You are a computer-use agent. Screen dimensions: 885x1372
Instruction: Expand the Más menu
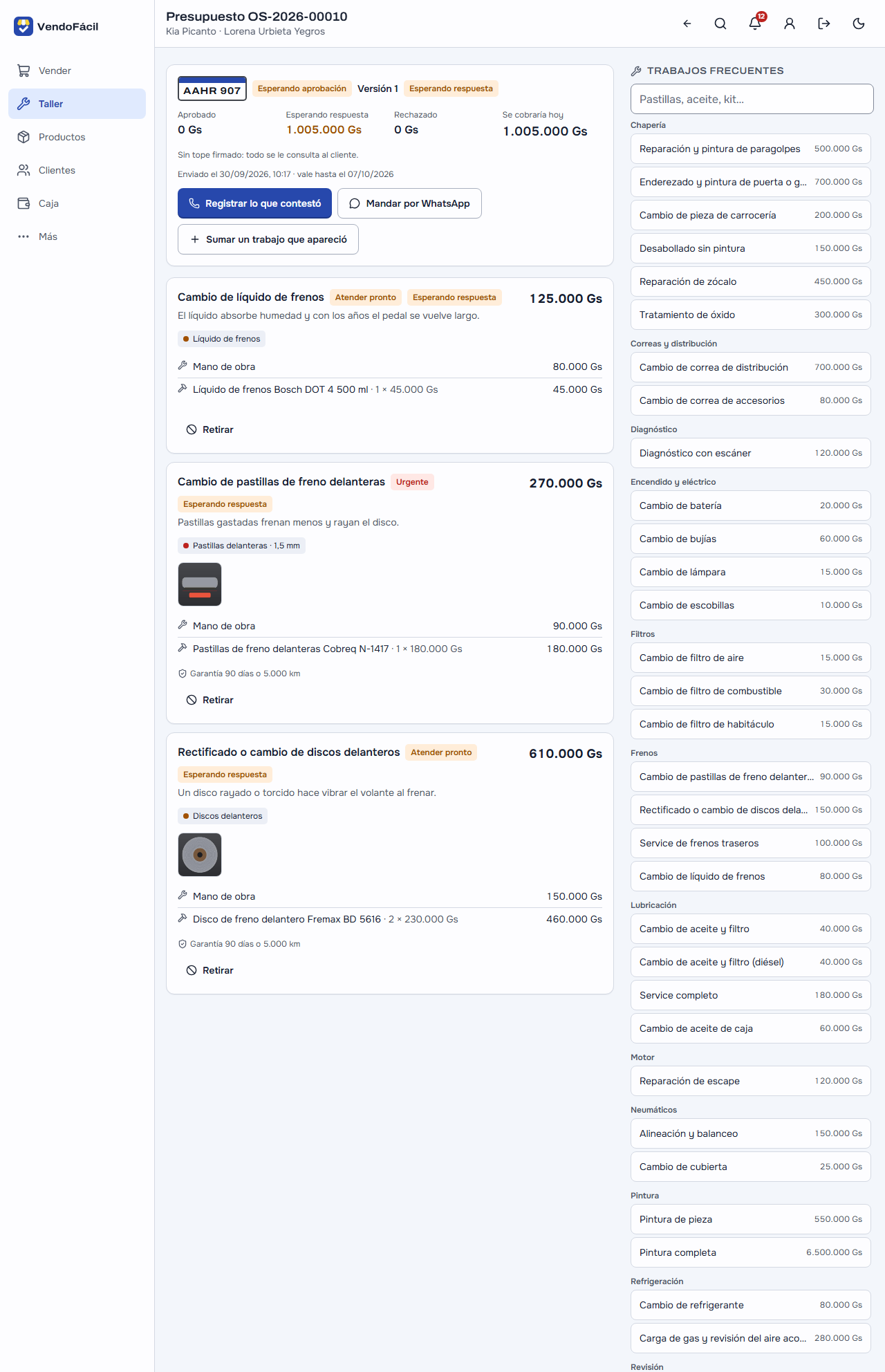(x=77, y=237)
